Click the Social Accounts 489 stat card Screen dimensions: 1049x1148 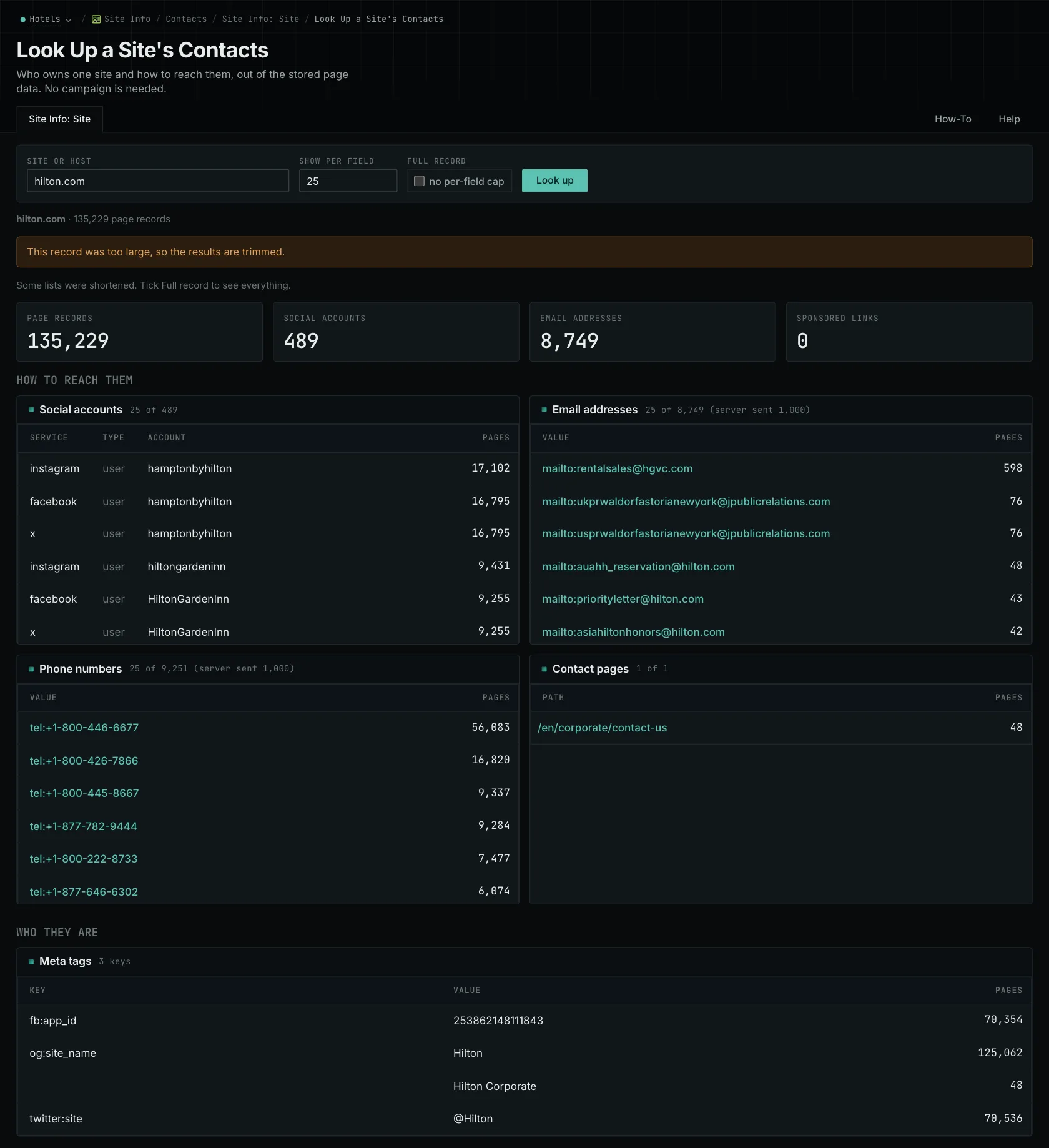(x=396, y=332)
